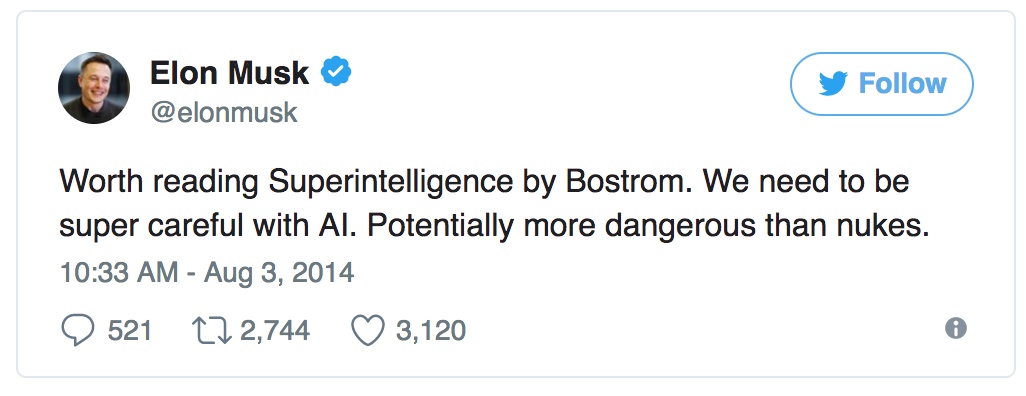Screen dimensions: 1026x396
Task: Open the 10:33 AM - Aug 3, 2014 timestamp
Action: [x=207, y=273]
